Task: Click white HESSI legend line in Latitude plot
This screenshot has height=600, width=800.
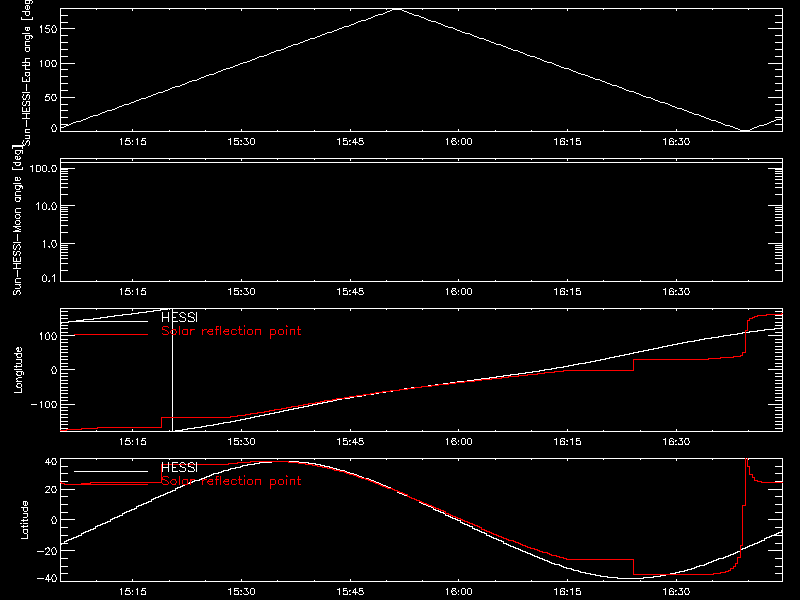Action: pyautogui.click(x=111, y=471)
